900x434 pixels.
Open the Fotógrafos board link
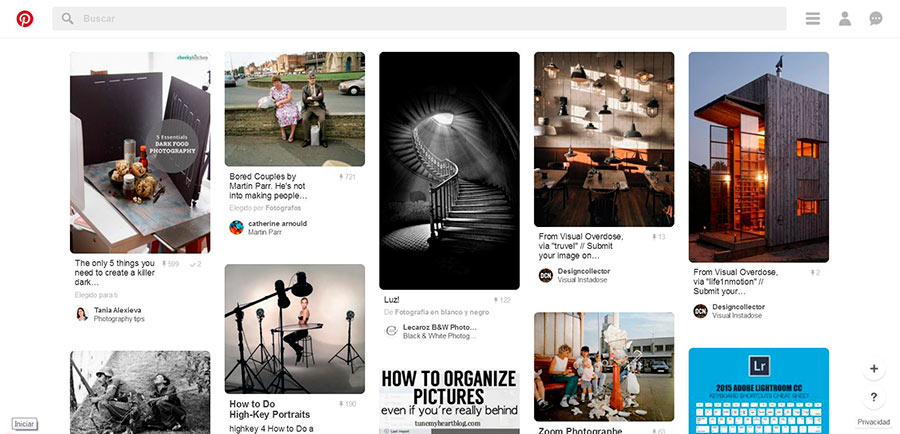[x=284, y=208]
